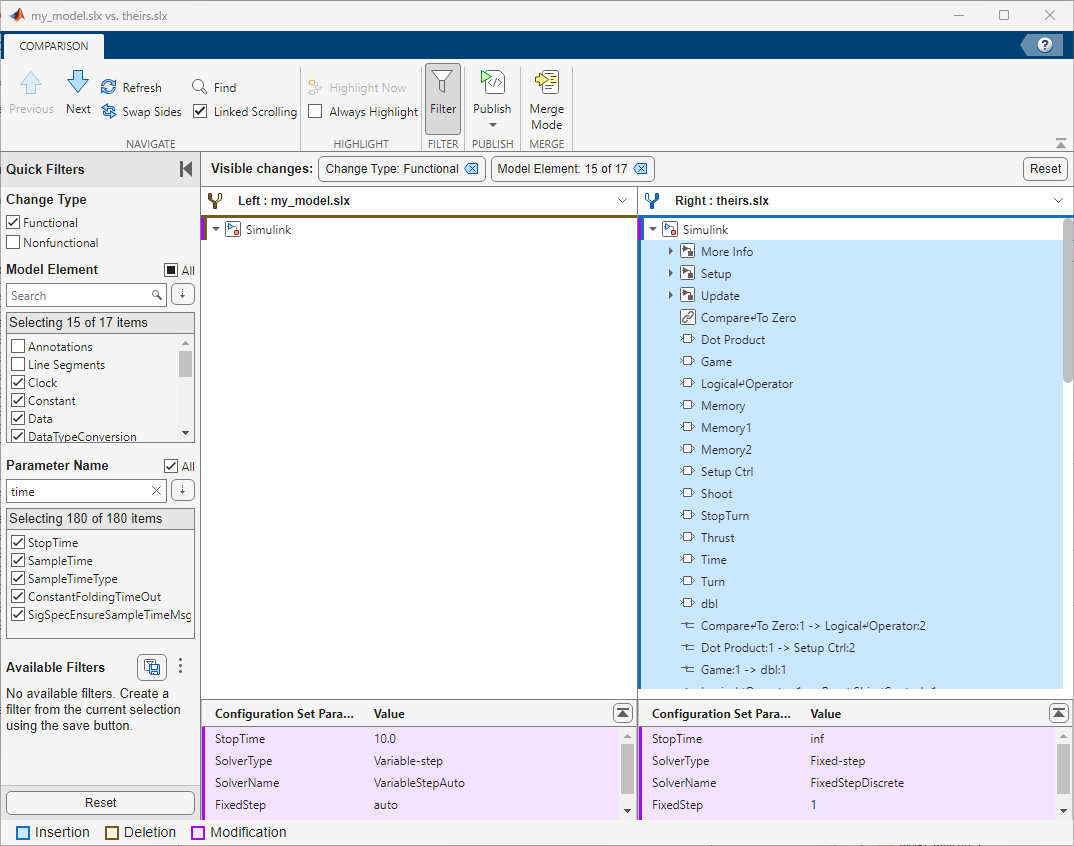1074x846 pixels.
Task: Click the Refresh comparison icon
Action: (111, 87)
